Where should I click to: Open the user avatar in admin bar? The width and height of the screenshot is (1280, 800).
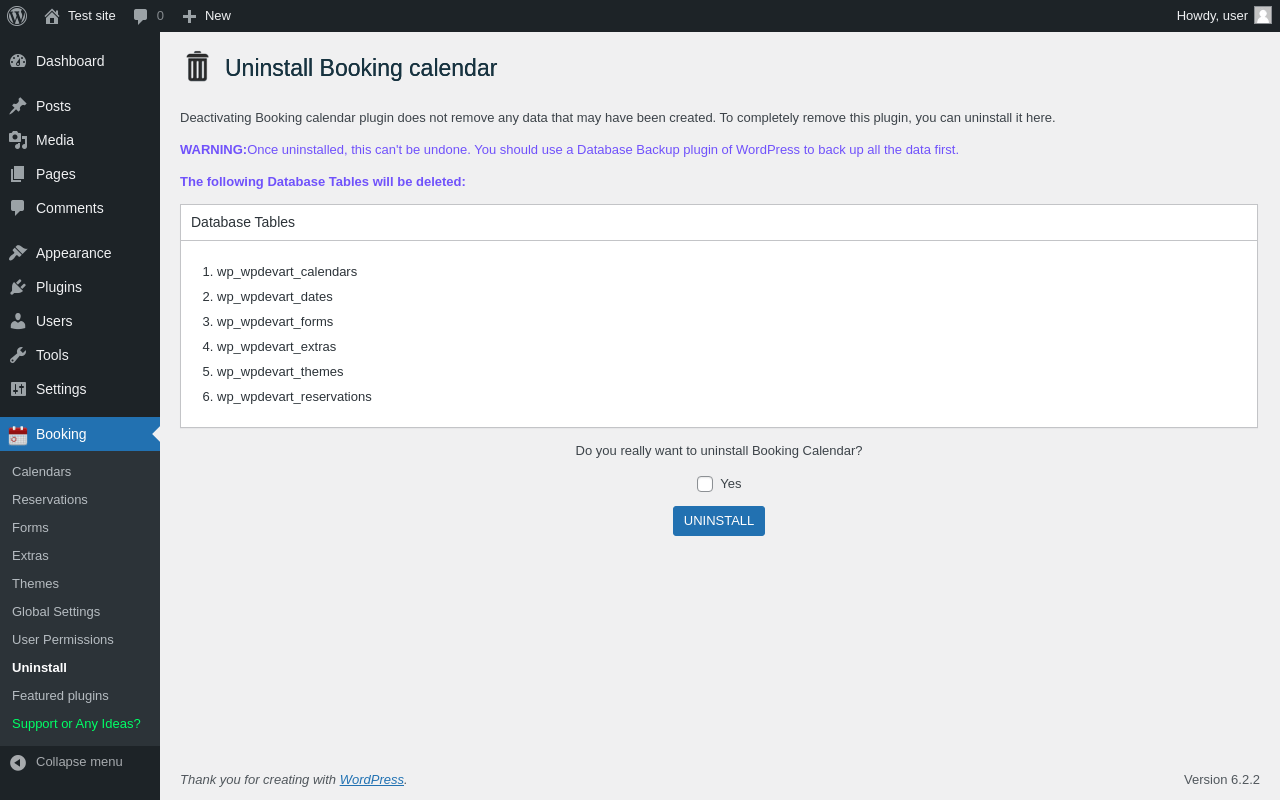click(x=1263, y=15)
